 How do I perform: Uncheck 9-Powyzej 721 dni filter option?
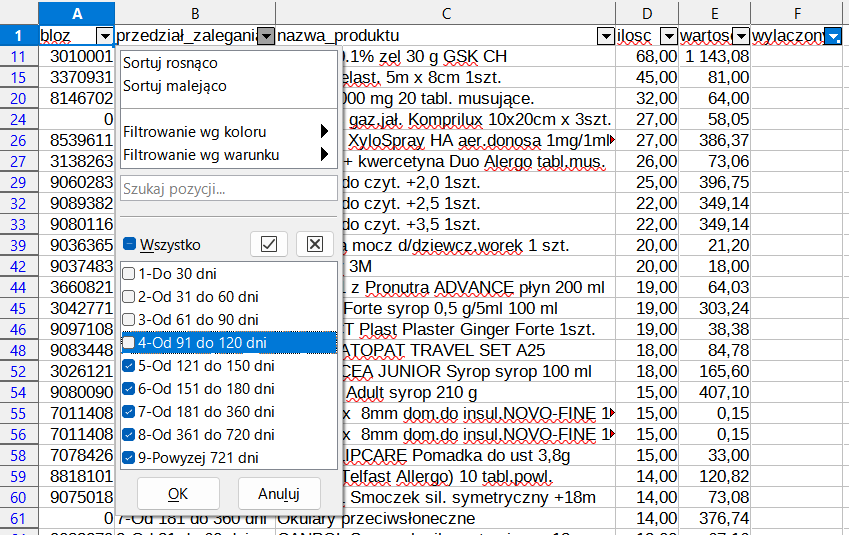pyautogui.click(x=129, y=458)
